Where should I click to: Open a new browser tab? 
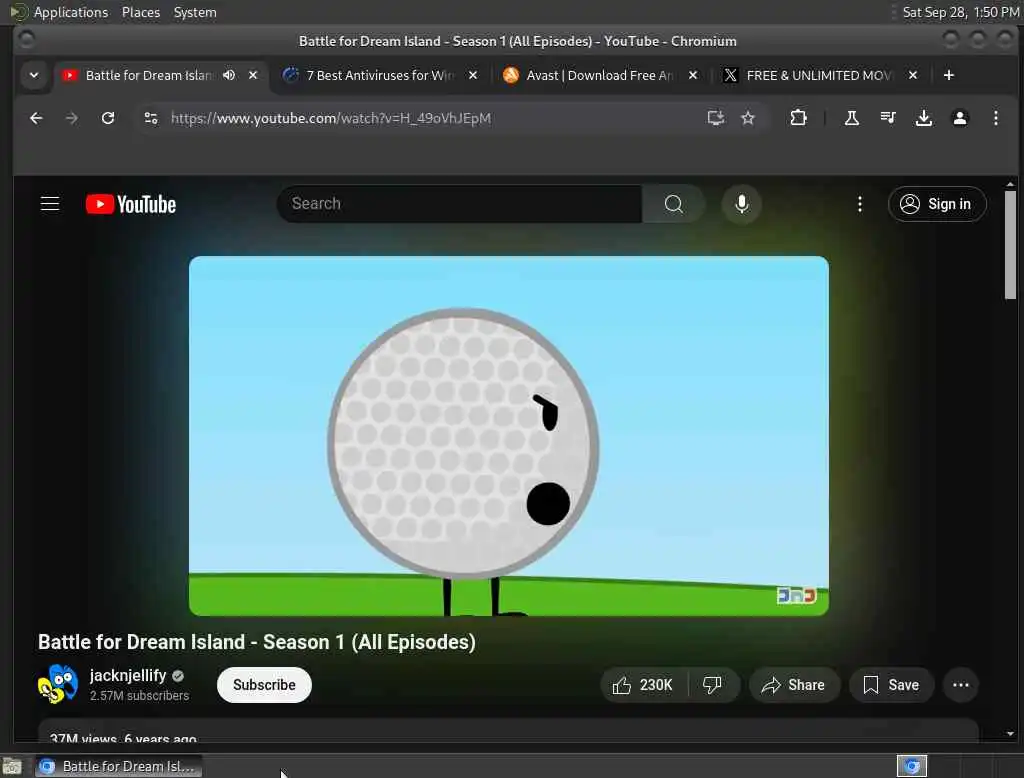(x=948, y=75)
